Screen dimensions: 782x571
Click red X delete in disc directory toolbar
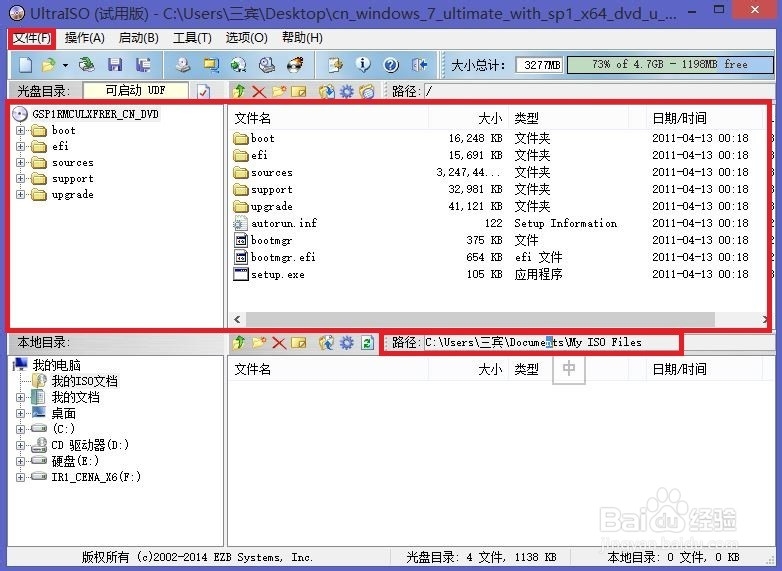259,91
